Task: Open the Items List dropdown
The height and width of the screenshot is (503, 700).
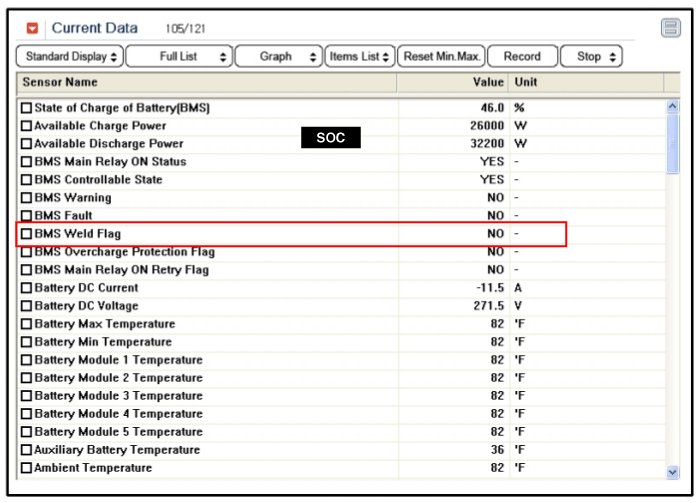Action: [x=360, y=57]
